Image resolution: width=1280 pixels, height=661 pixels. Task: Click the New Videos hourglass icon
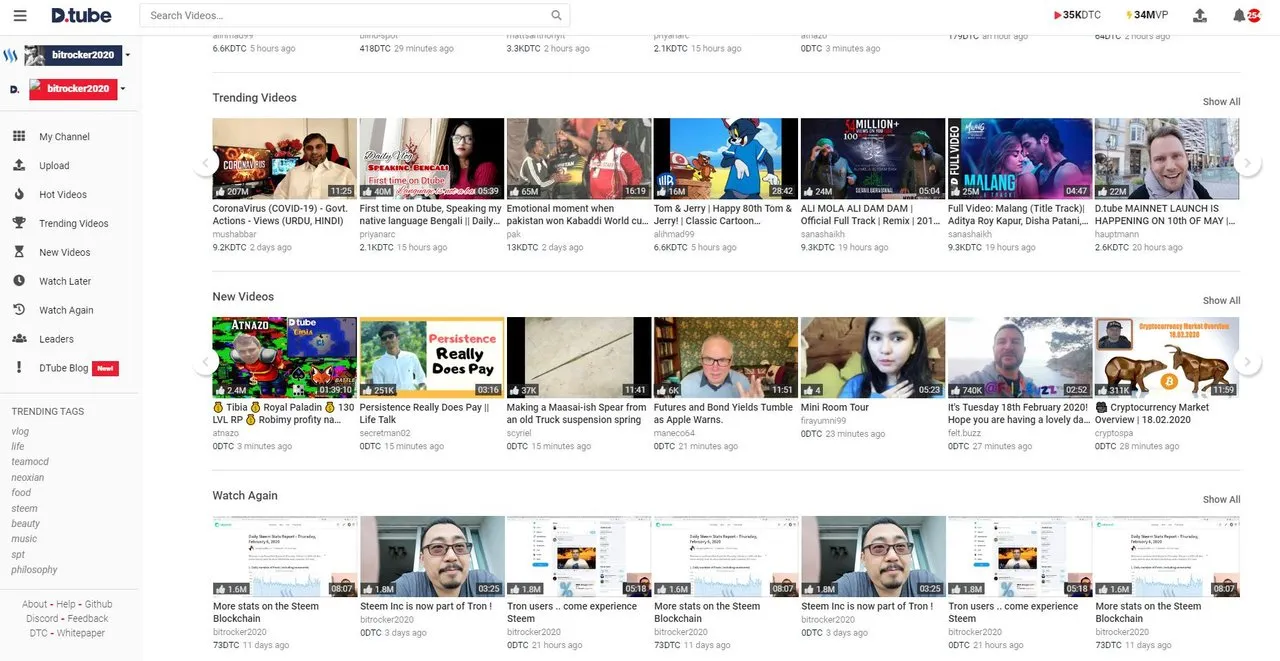pos(19,252)
